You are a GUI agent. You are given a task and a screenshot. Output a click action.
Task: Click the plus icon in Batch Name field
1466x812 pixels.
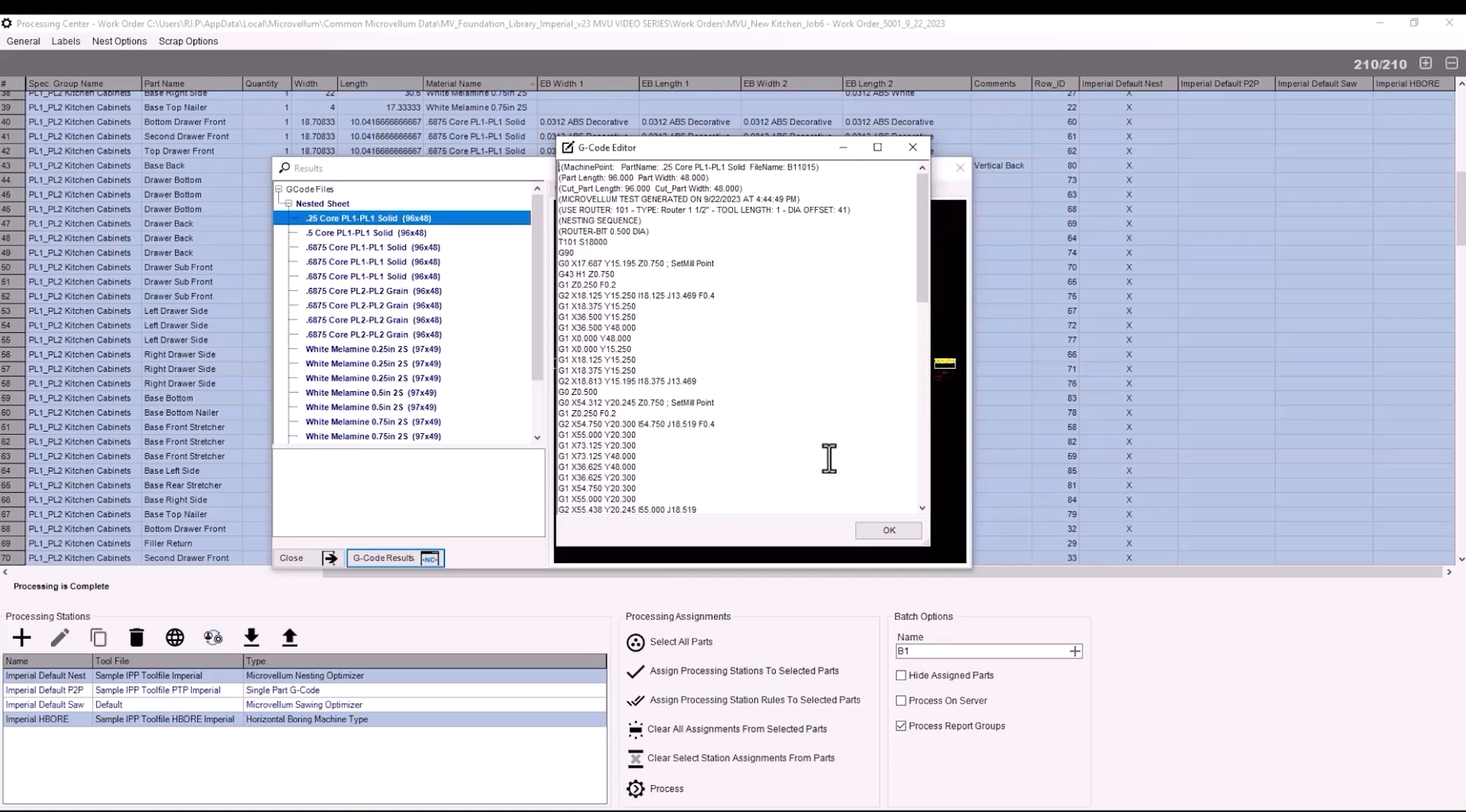[1075, 652]
